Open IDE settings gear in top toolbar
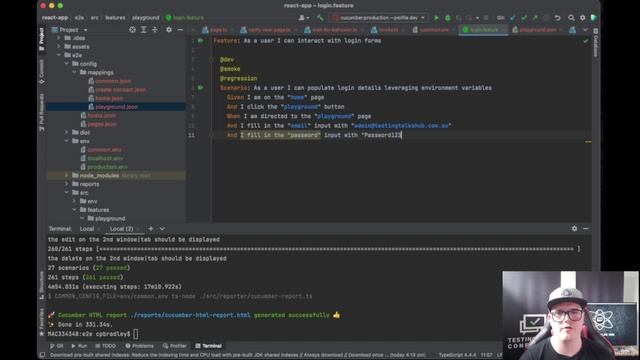This screenshot has width=640, height=360. [582, 18]
